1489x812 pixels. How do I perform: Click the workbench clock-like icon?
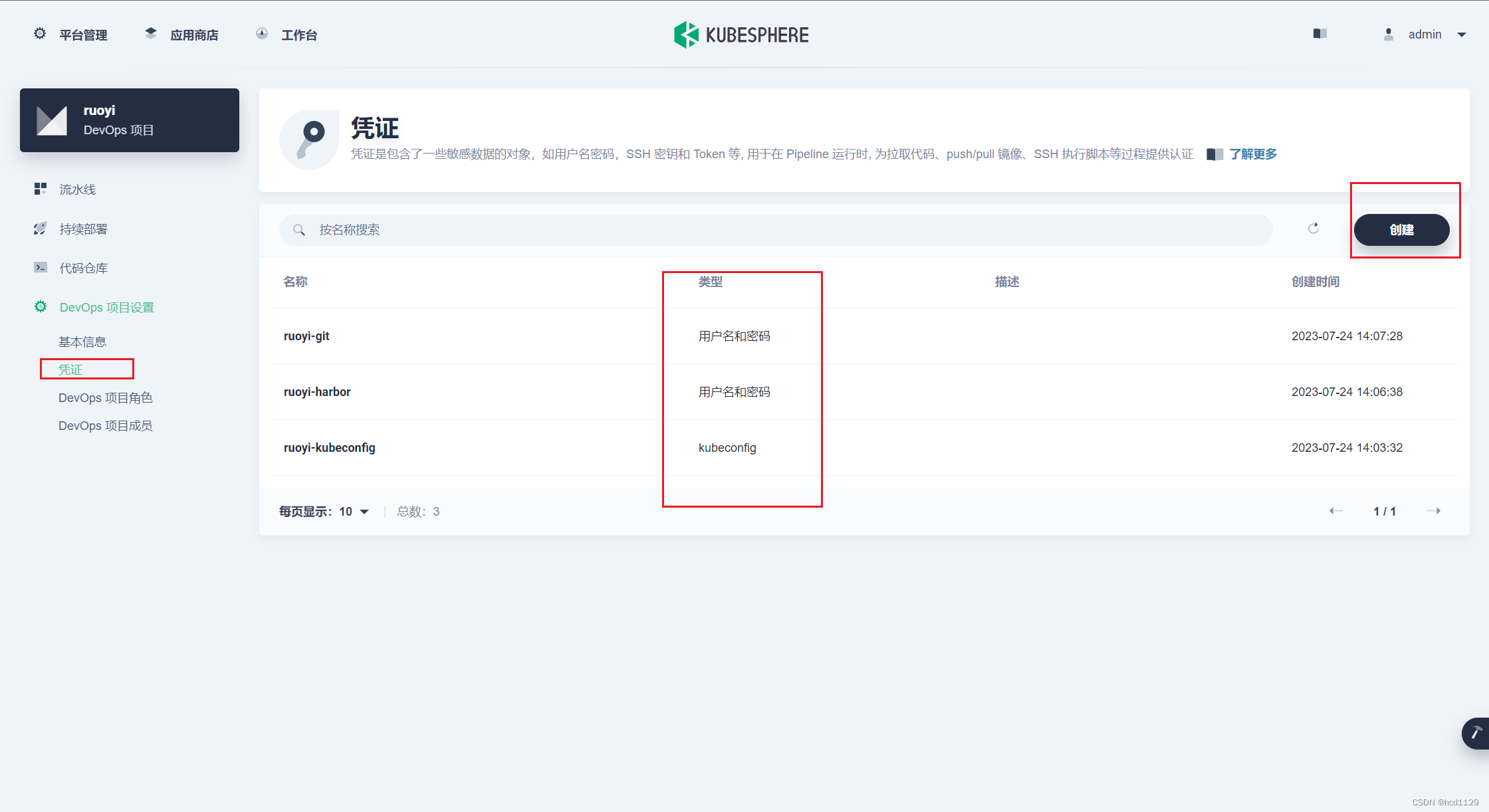(x=262, y=33)
